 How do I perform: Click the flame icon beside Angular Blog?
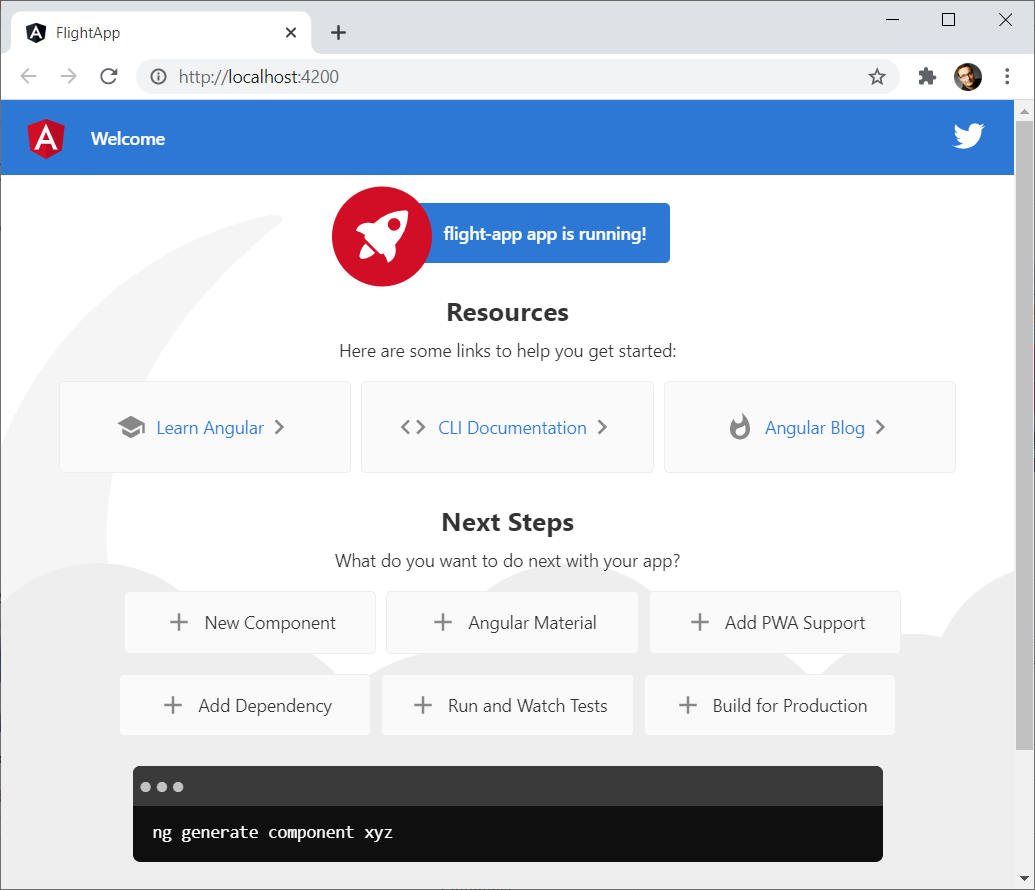tap(740, 427)
